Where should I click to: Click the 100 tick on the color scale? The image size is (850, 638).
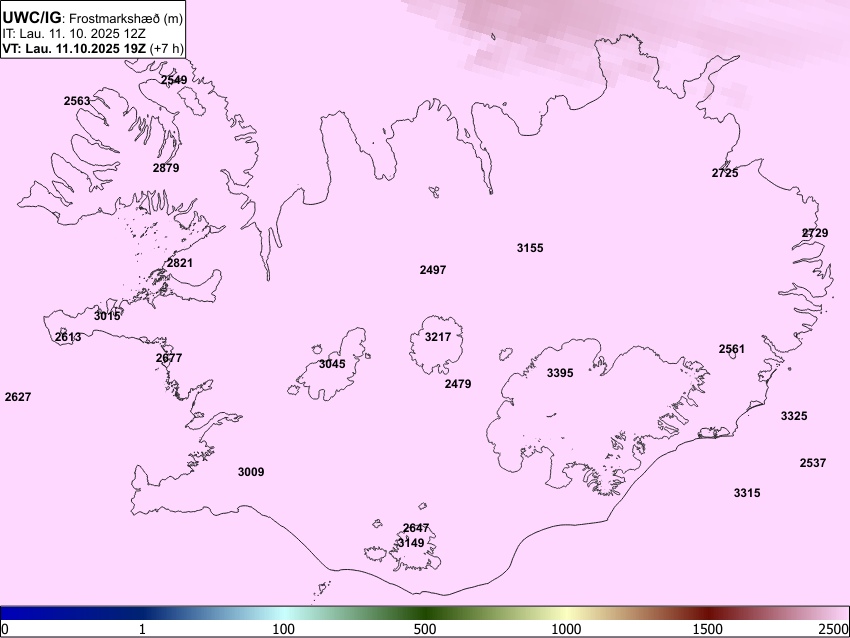[284, 629]
